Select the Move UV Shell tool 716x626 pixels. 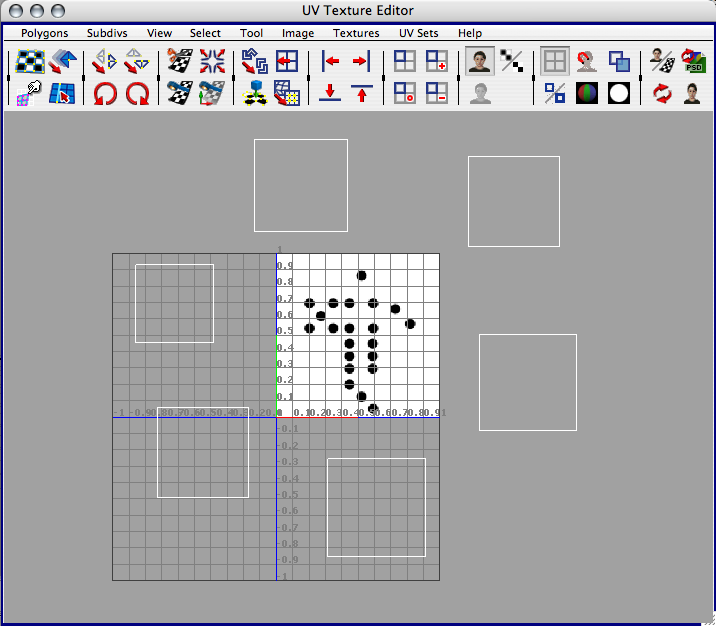pos(63,61)
